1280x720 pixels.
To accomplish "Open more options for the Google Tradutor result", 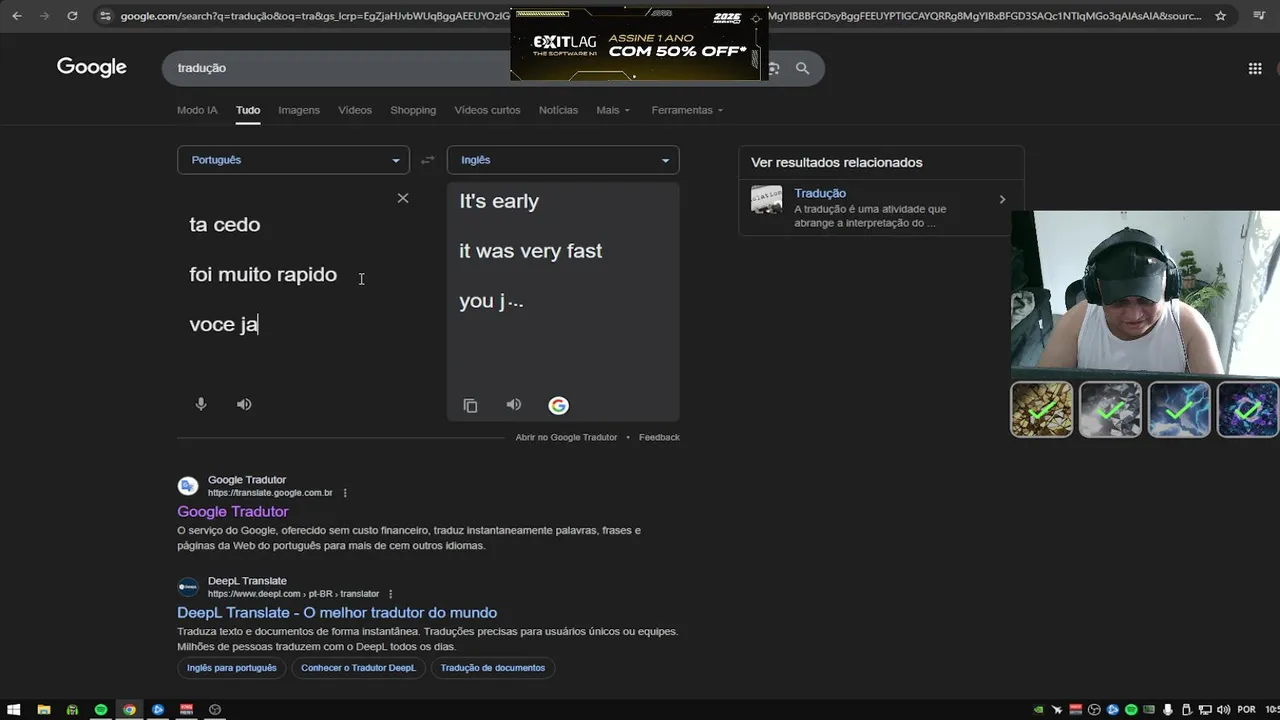I will tap(345, 493).
